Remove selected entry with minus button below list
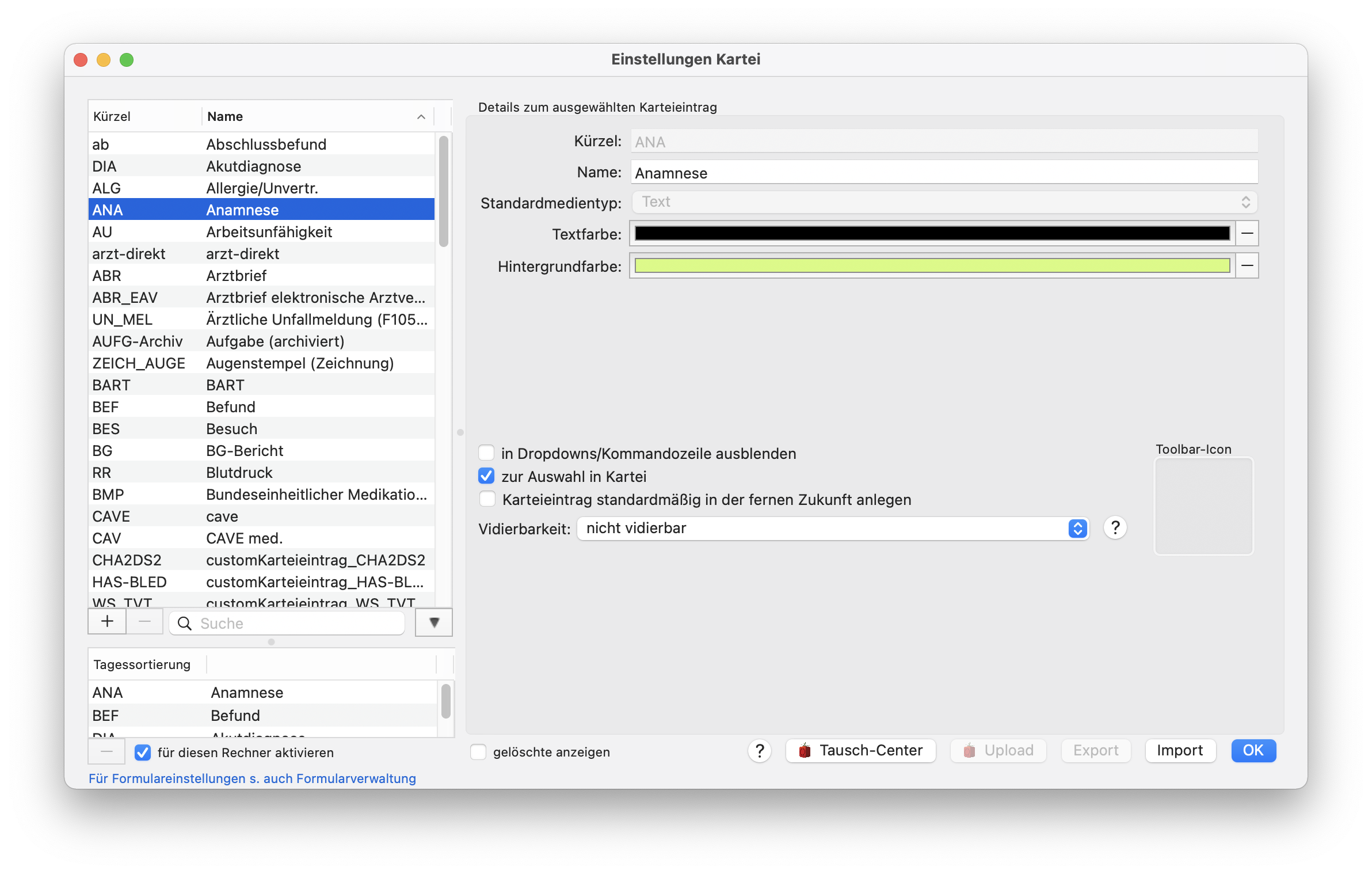 144,622
